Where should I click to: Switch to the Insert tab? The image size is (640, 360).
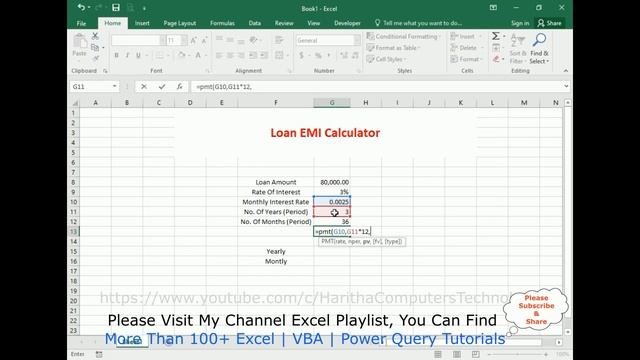point(142,23)
